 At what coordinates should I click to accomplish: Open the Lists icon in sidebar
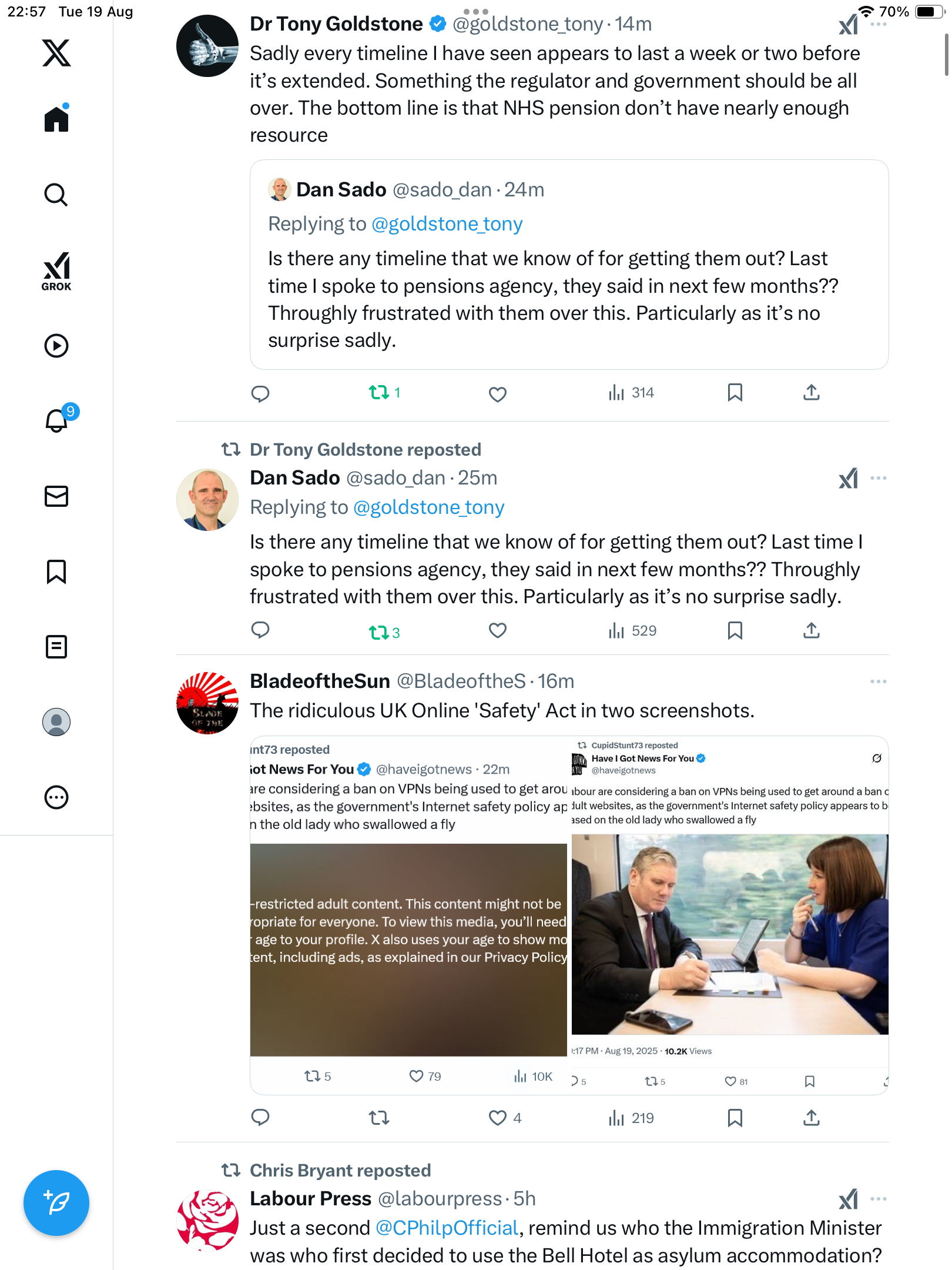(56, 646)
